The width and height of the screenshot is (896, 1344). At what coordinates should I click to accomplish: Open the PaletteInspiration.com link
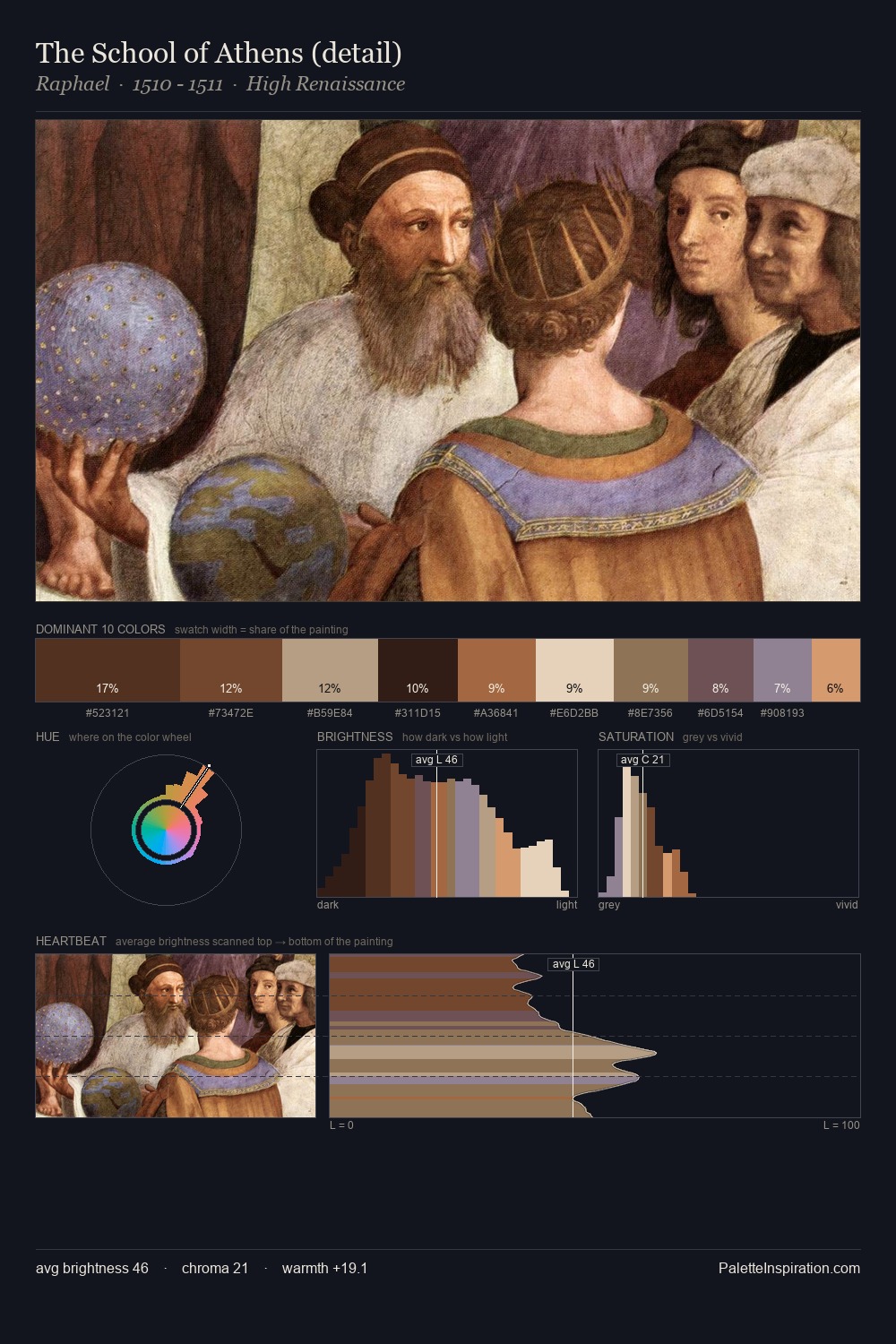tap(789, 1268)
